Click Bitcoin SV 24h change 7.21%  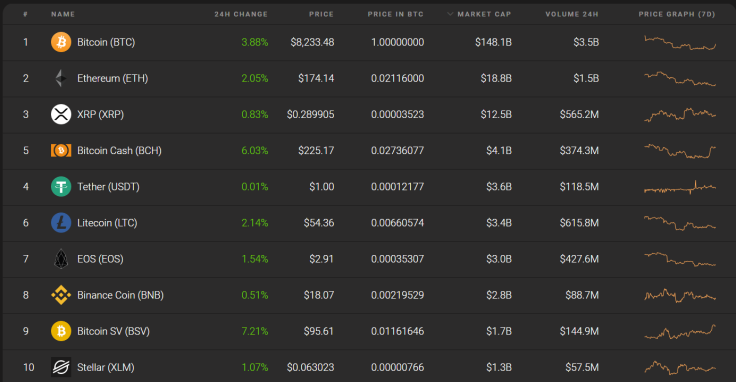click(255, 331)
